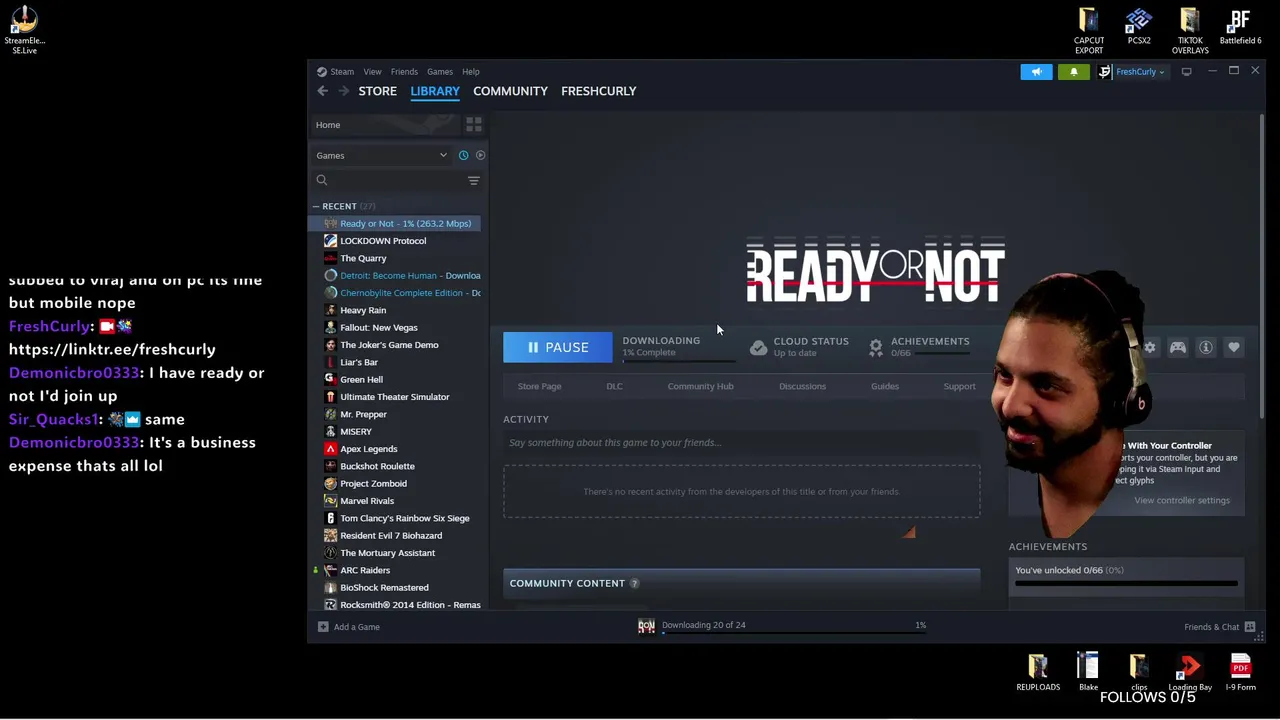Click the Apex Legends icon in game list
Viewport: 1280px width, 720px height.
[331, 449]
